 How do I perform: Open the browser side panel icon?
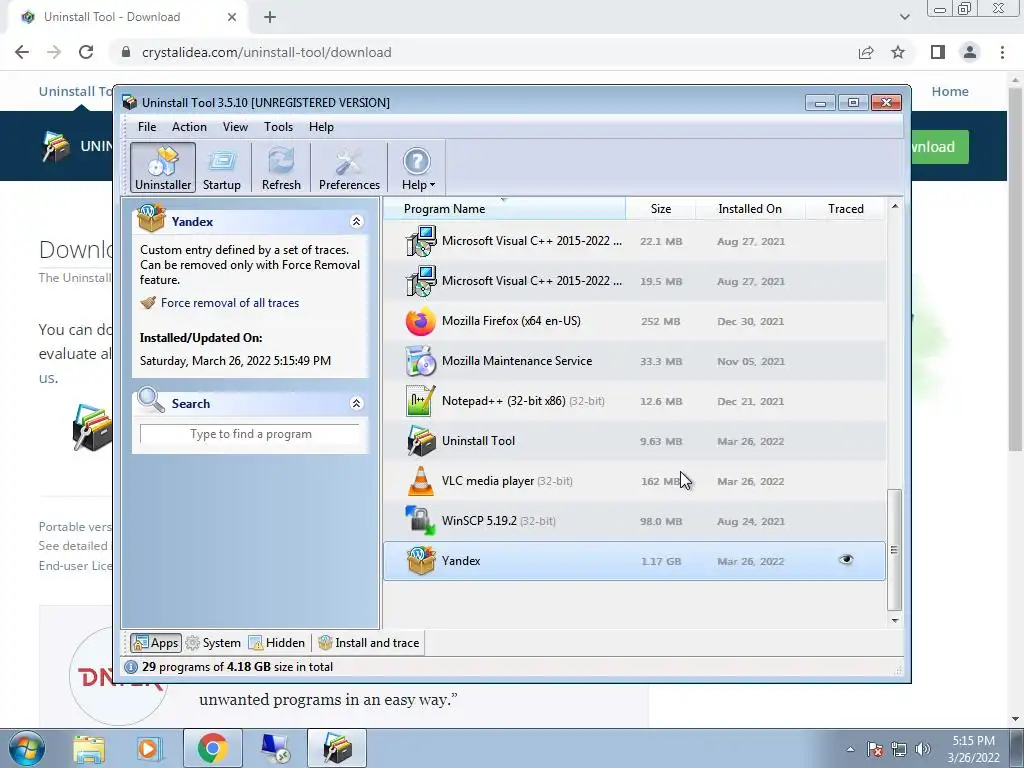(938, 52)
